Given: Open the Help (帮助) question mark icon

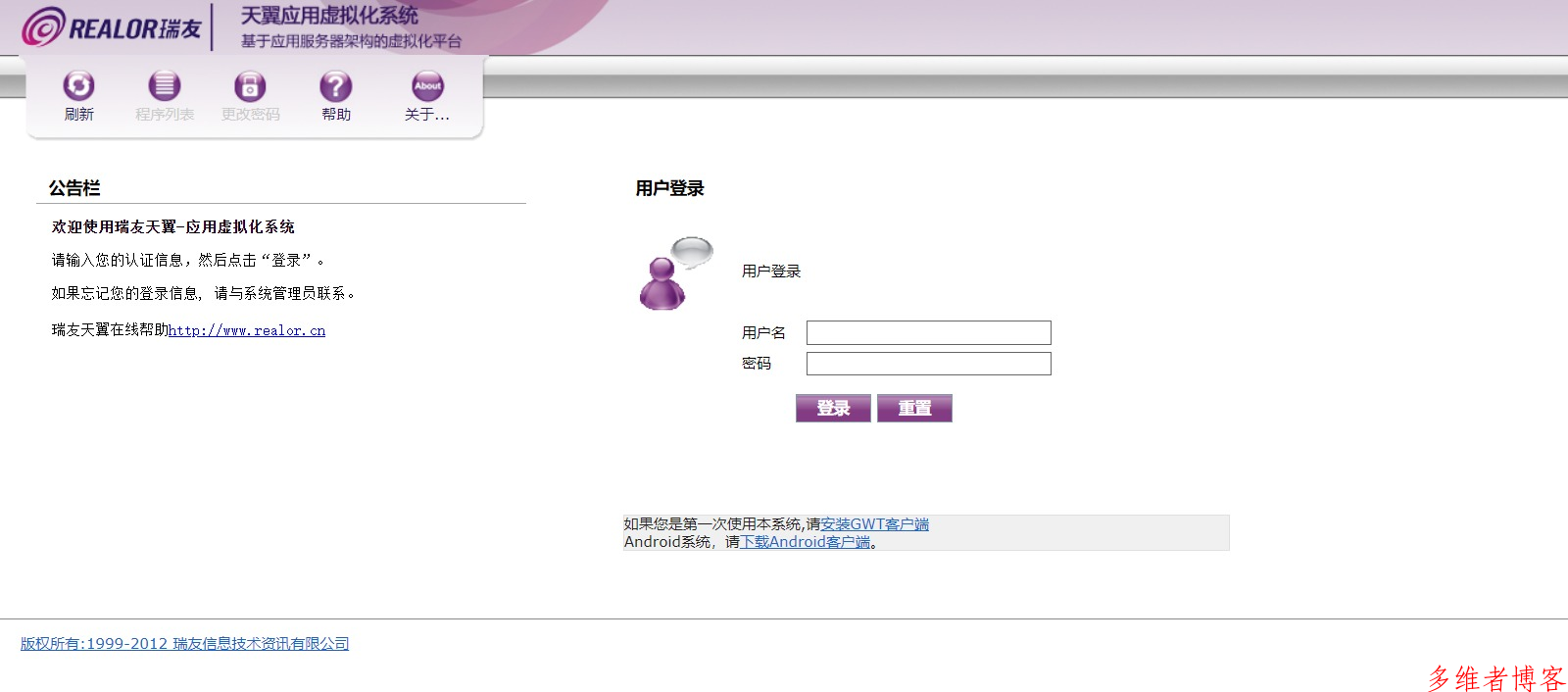Looking at the screenshot, I should coord(336,86).
